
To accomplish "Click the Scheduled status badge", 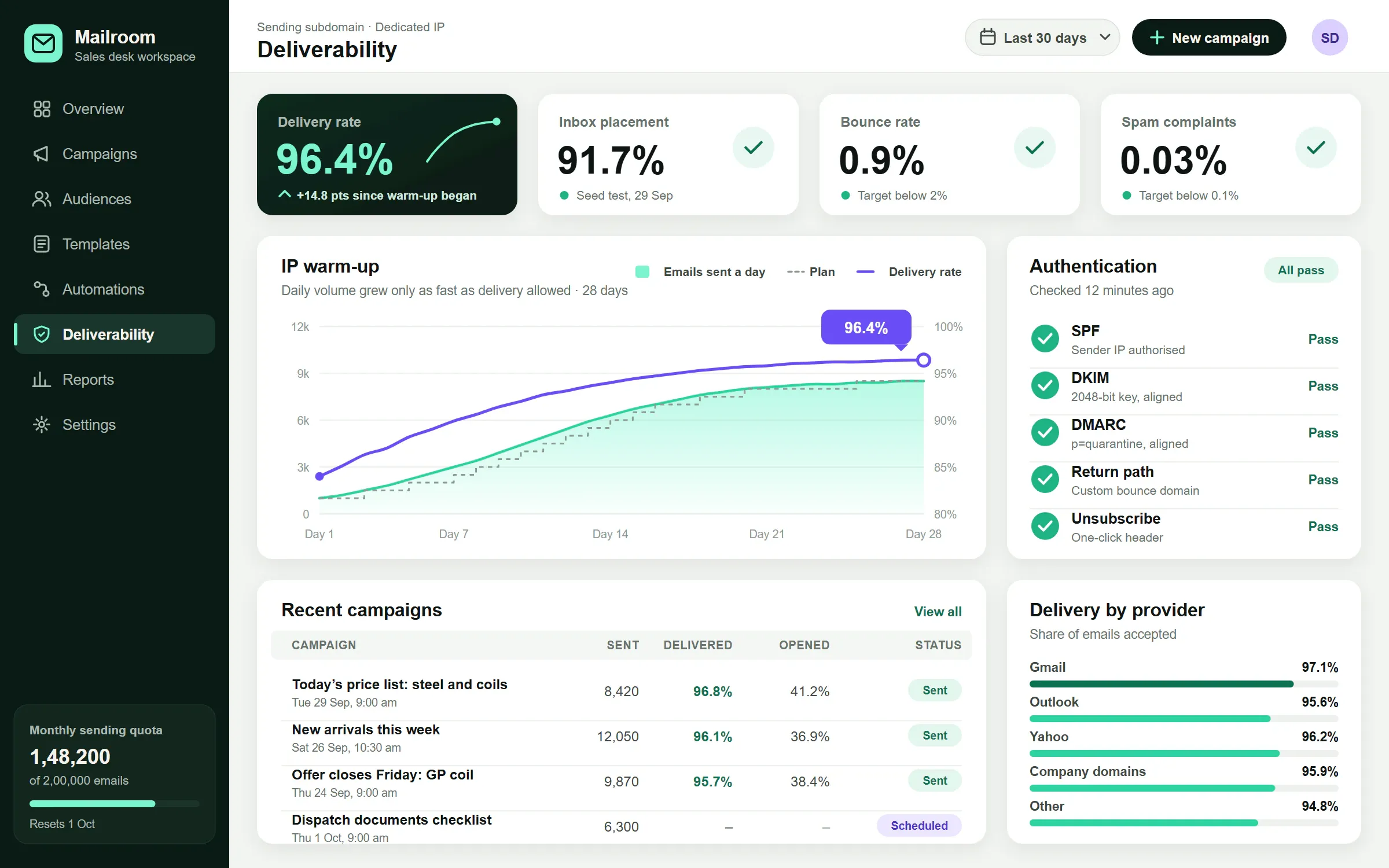I will (919, 826).
